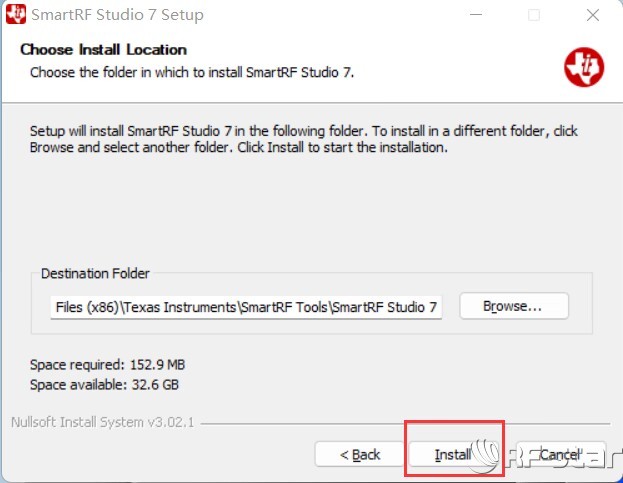The width and height of the screenshot is (623, 483).
Task: Click the "Choose Install Location" heading
Action: point(103,49)
